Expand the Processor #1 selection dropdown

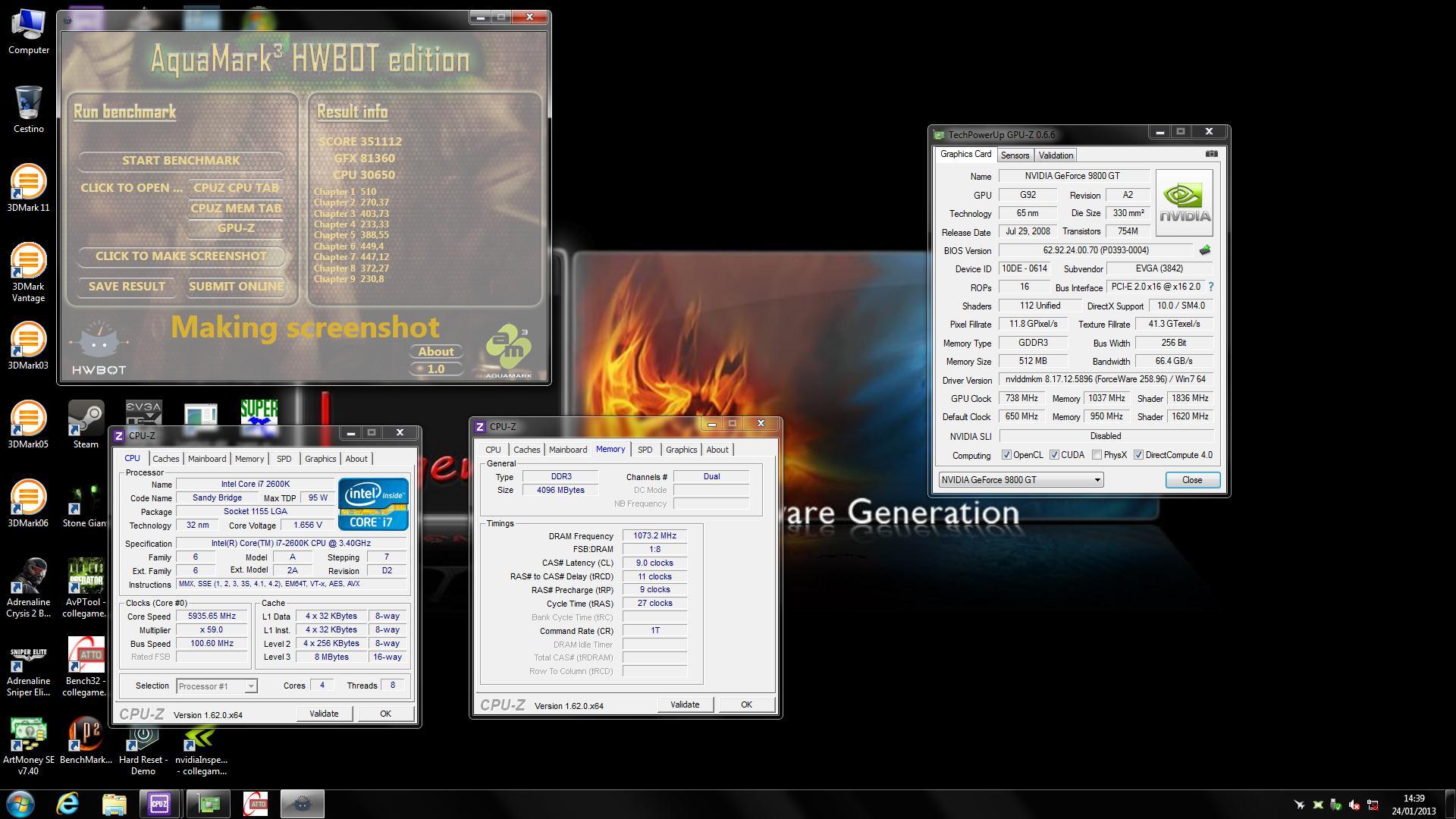point(217,686)
